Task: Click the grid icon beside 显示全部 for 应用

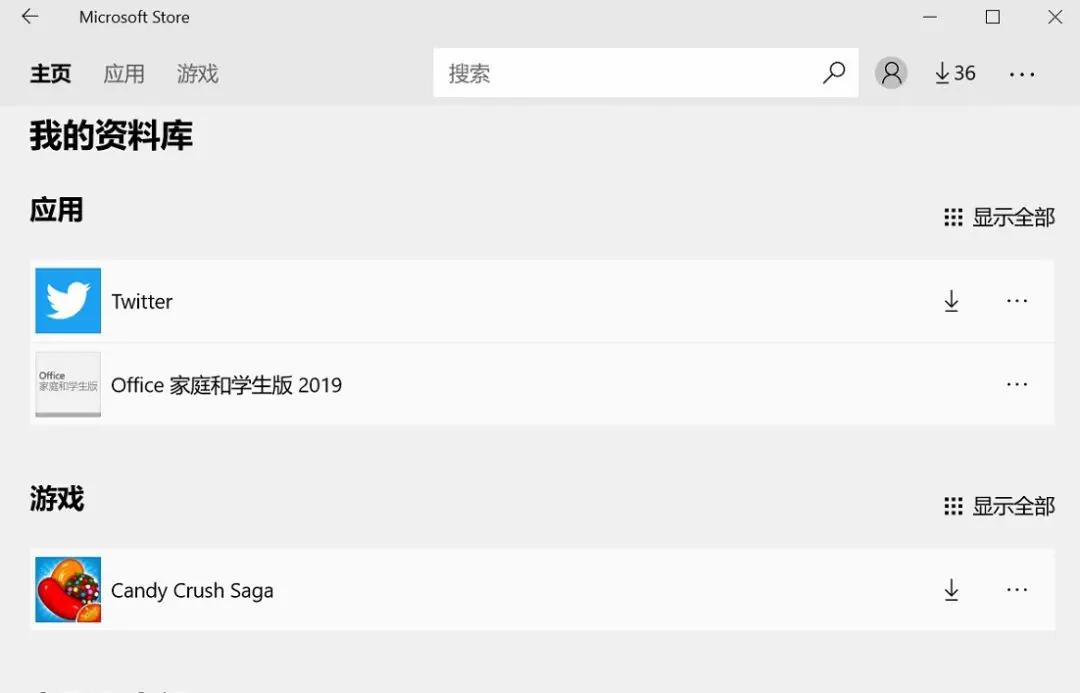Action: click(953, 216)
